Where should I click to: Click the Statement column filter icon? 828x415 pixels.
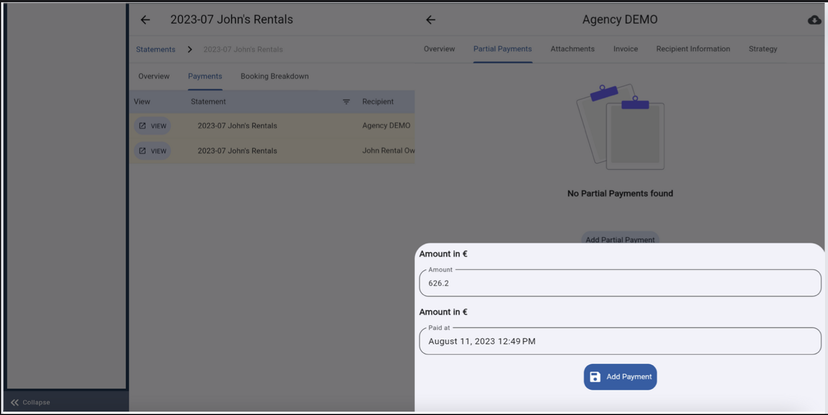click(x=346, y=102)
